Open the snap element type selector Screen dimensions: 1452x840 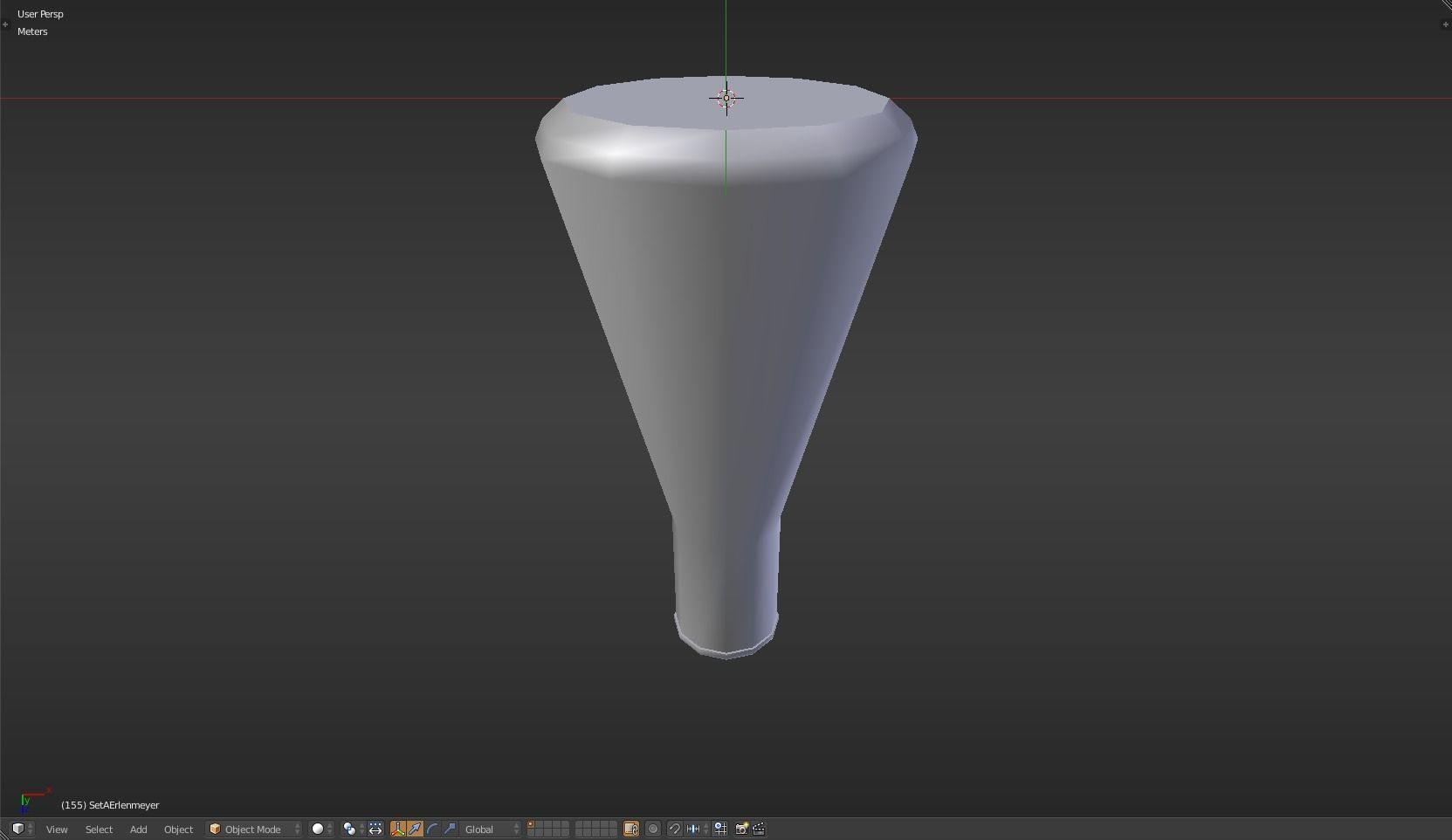(697, 829)
